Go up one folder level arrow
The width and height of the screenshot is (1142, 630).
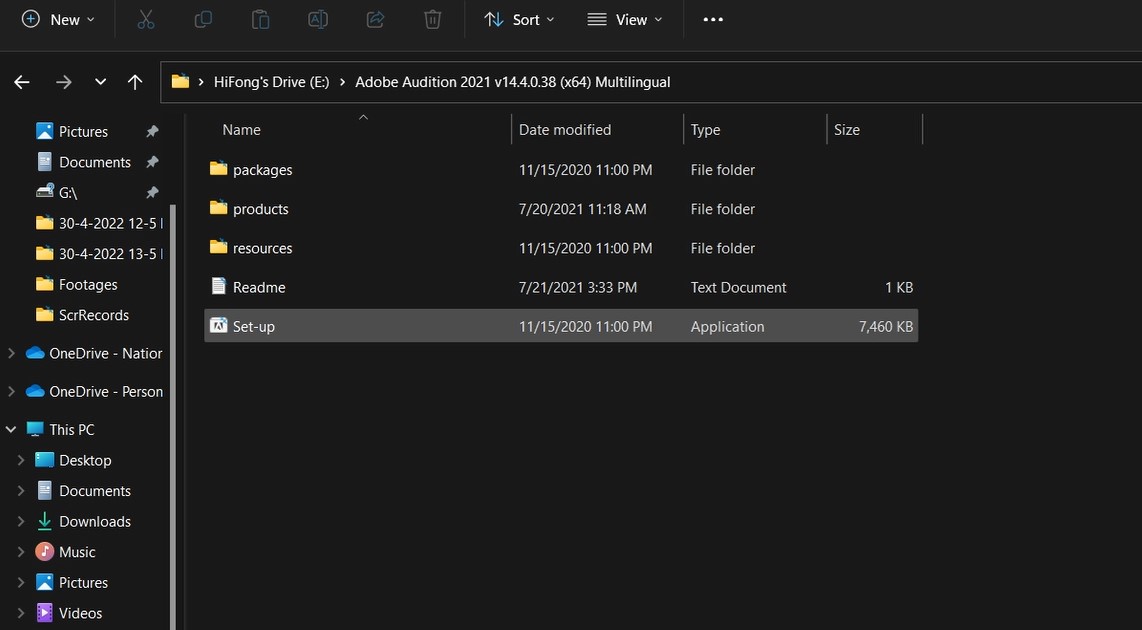[135, 82]
